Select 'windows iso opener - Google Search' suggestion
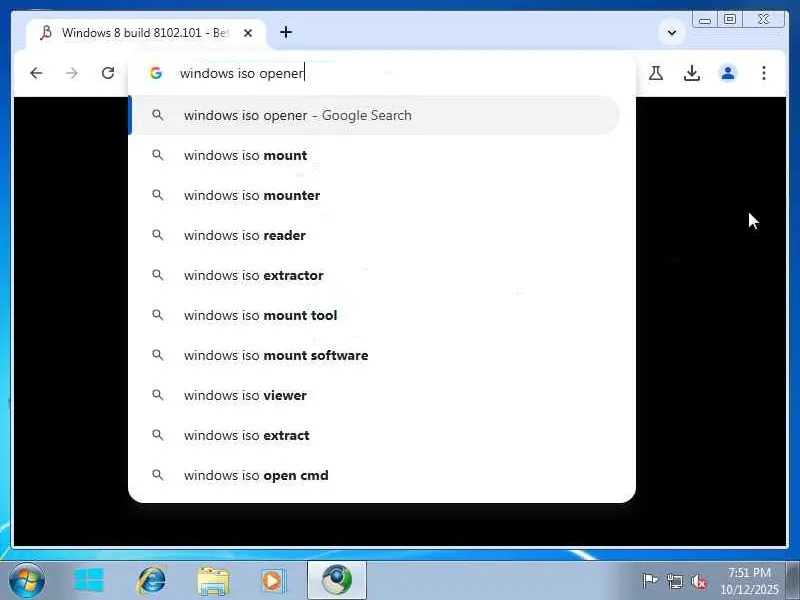 376,115
